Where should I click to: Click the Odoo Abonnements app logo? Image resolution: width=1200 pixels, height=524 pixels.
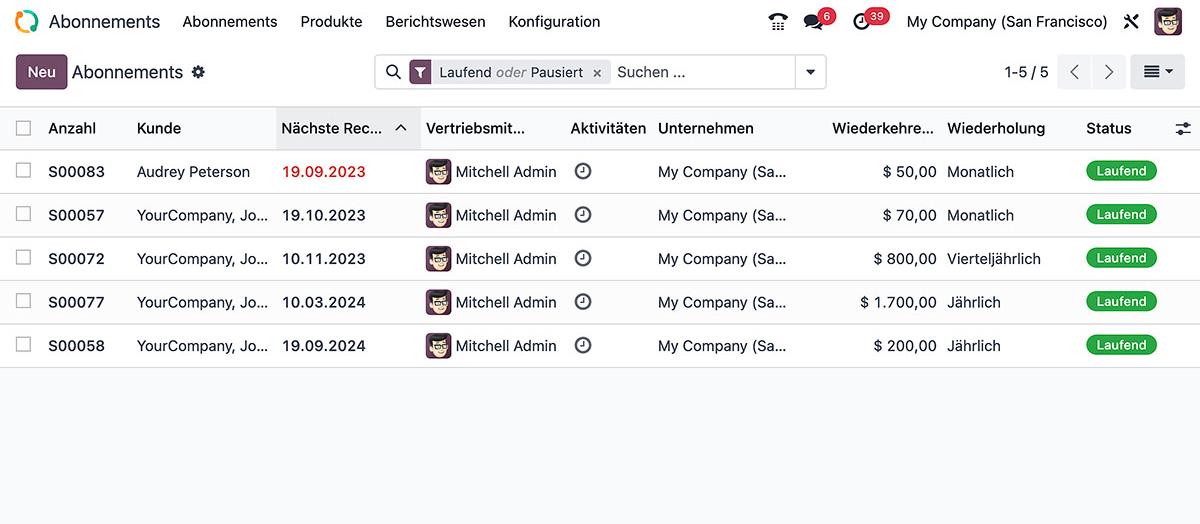[x=27, y=21]
